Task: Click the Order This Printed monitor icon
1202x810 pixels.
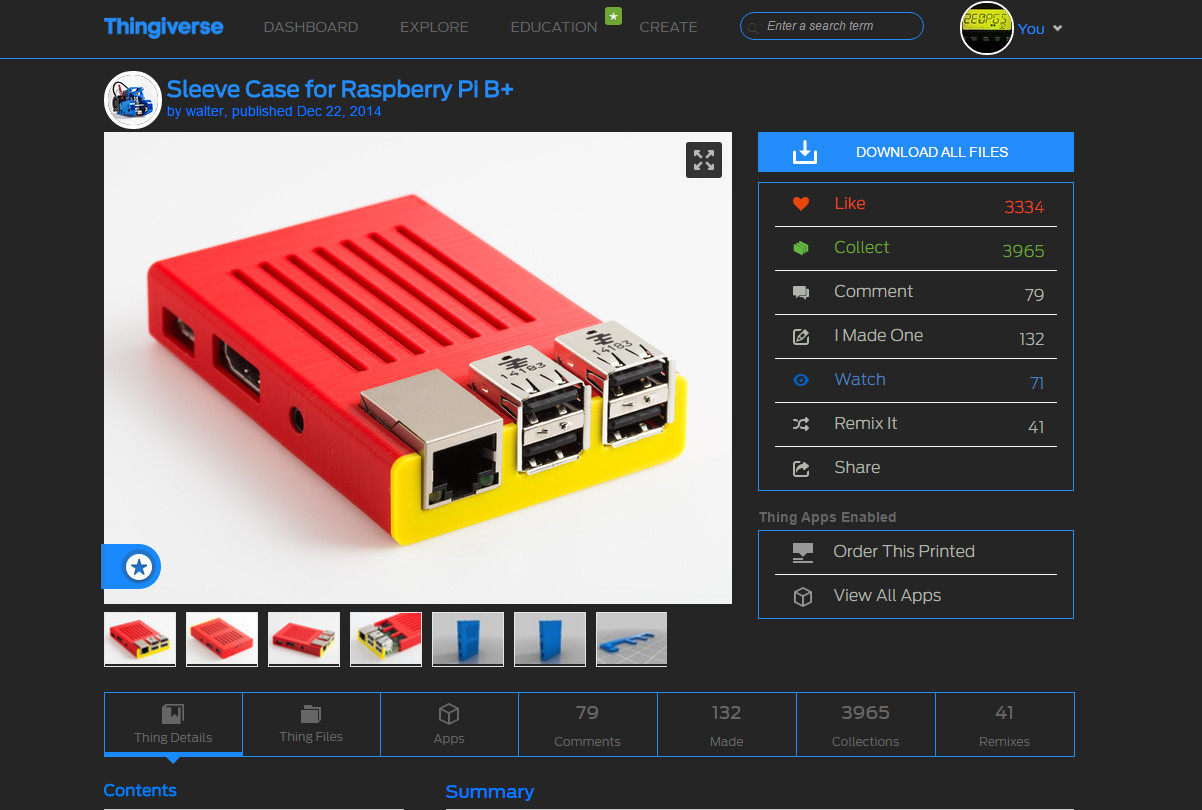Action: tap(801, 551)
